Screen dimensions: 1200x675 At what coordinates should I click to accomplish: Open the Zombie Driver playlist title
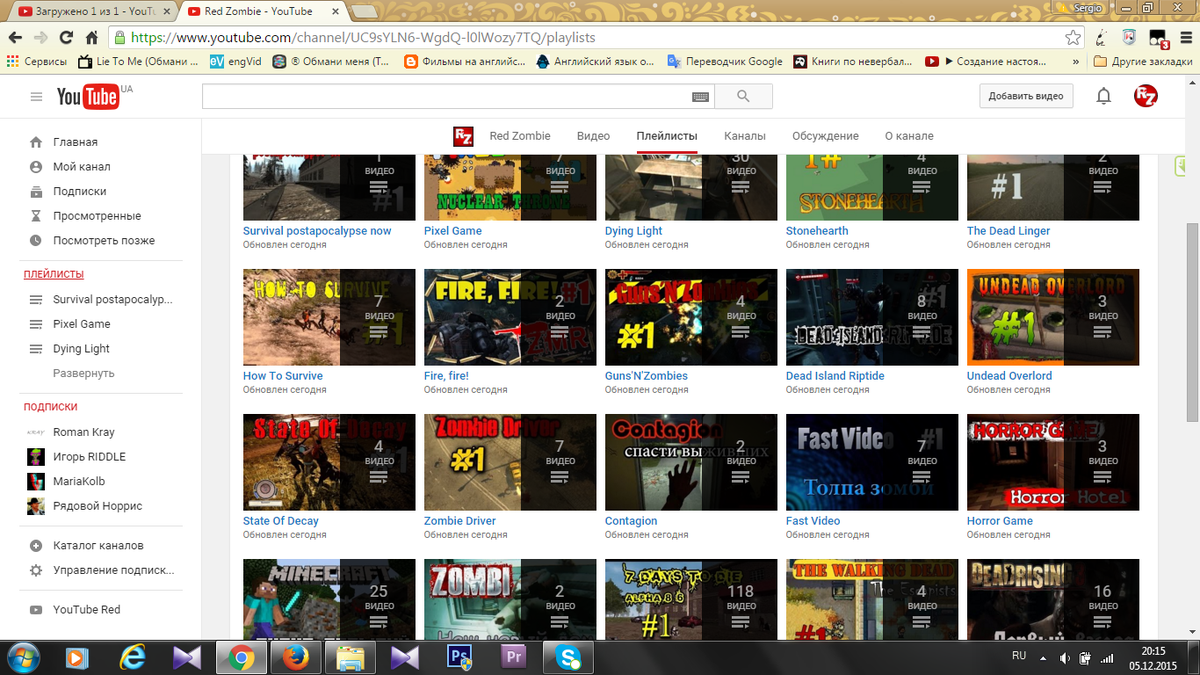(460, 521)
